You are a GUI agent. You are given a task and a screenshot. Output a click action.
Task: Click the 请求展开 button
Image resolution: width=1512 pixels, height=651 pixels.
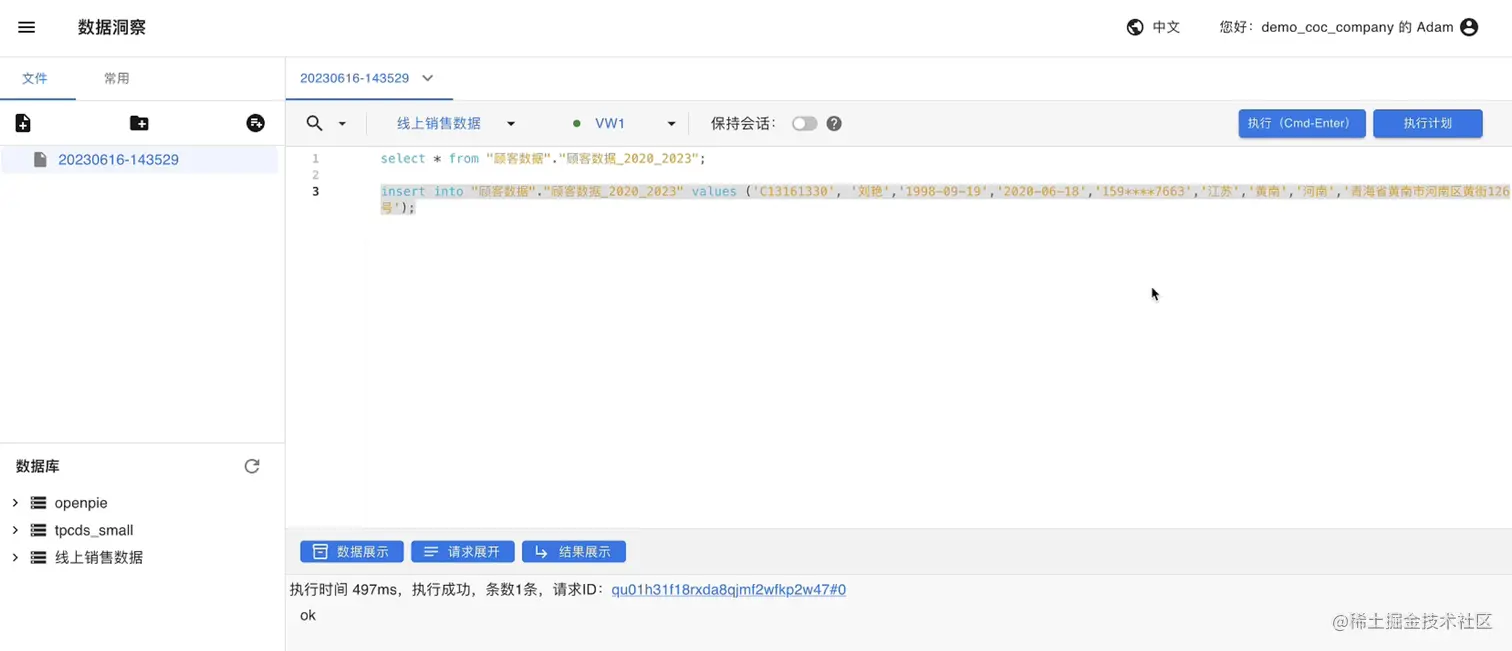(x=463, y=552)
